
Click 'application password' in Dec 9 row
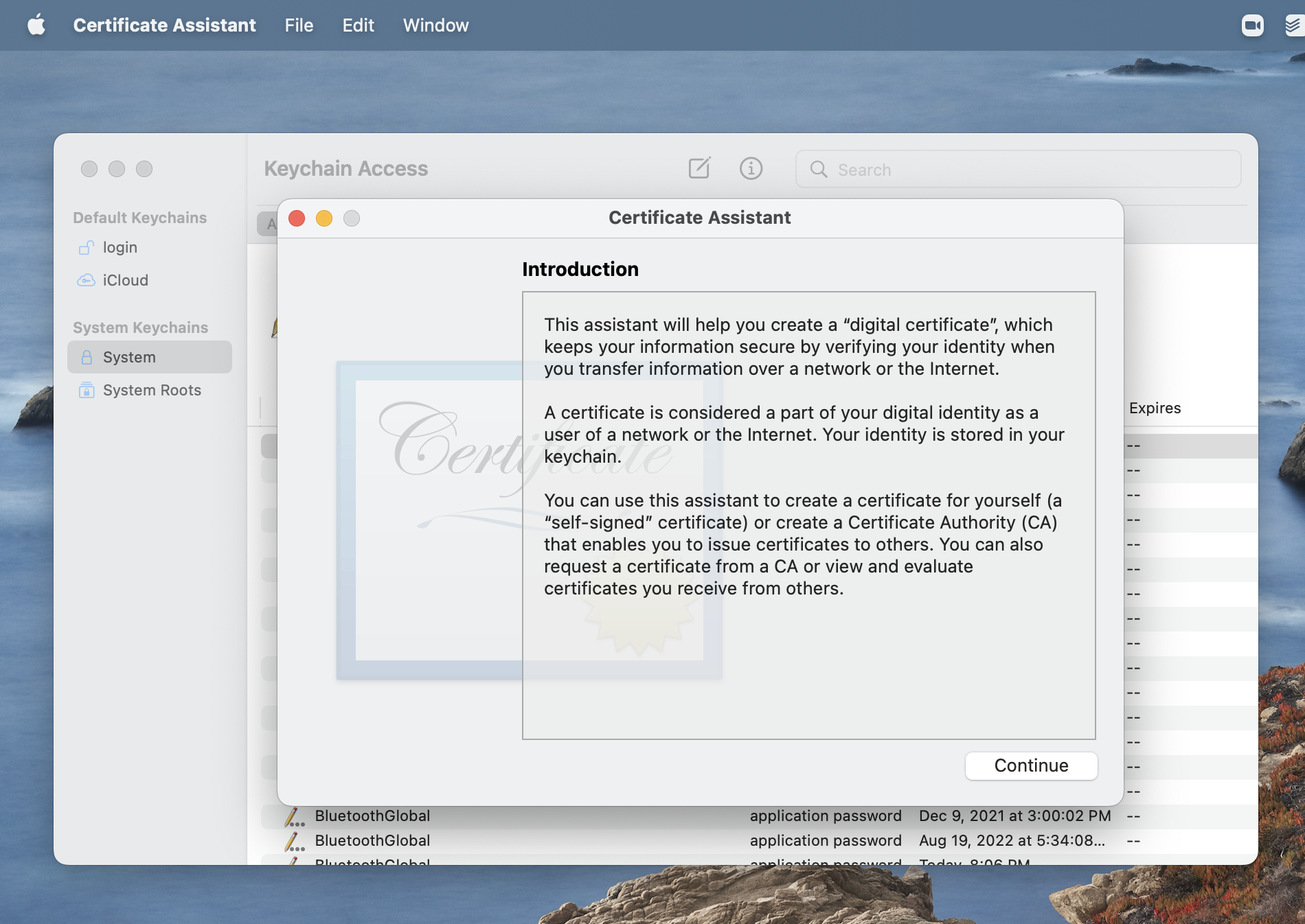826,816
